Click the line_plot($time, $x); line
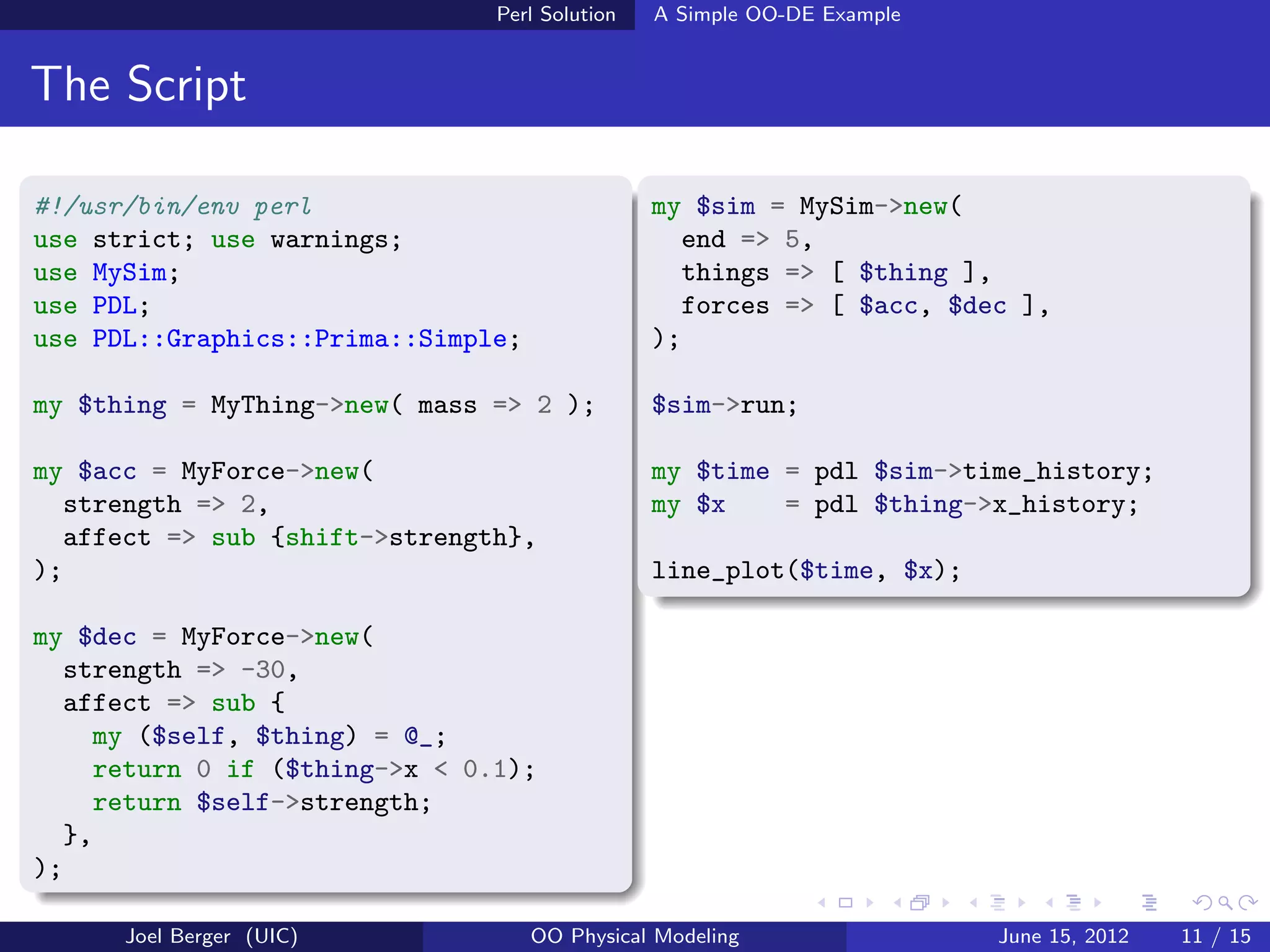The width and height of the screenshot is (1270, 952). click(x=806, y=571)
